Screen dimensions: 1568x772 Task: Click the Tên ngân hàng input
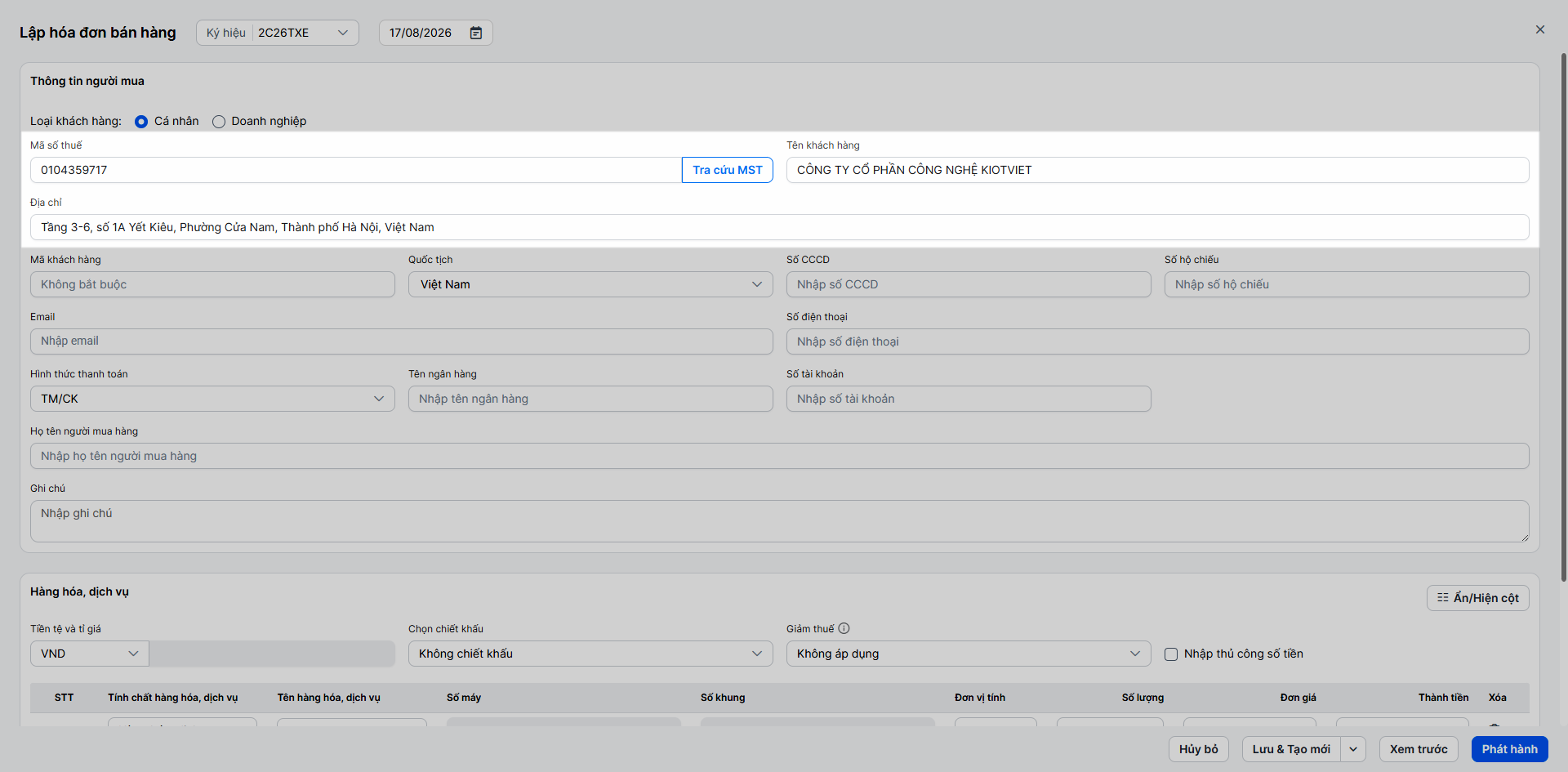590,399
